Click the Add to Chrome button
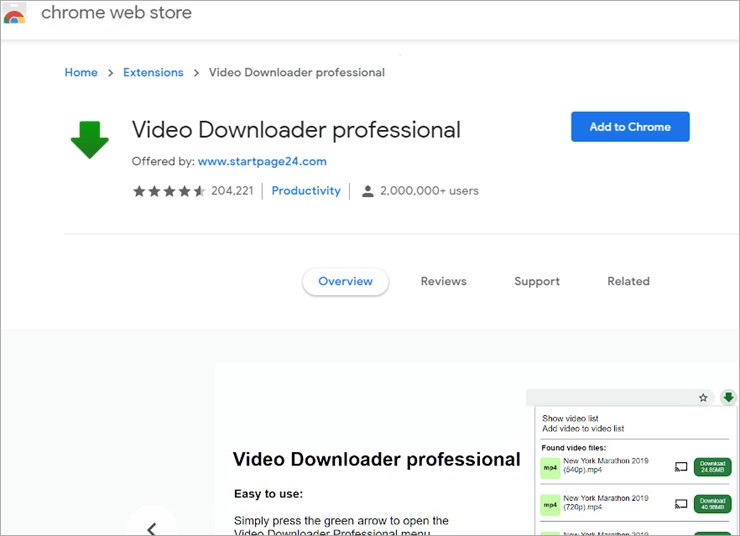The height and width of the screenshot is (536, 740). pos(630,127)
